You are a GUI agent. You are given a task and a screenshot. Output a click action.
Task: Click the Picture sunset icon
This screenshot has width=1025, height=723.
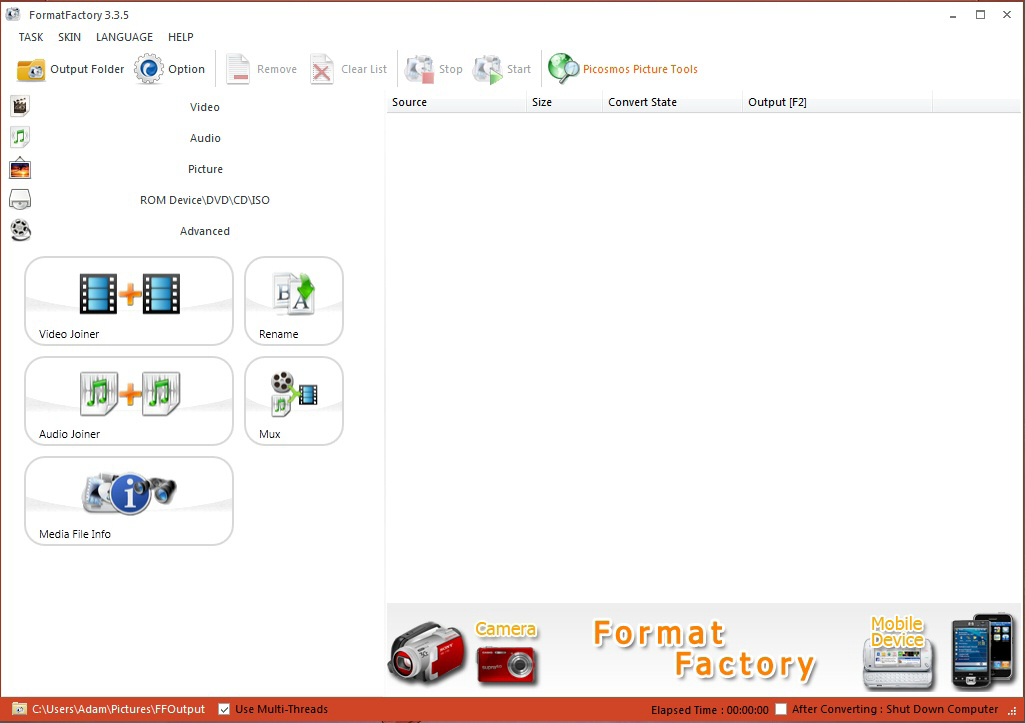(20, 168)
